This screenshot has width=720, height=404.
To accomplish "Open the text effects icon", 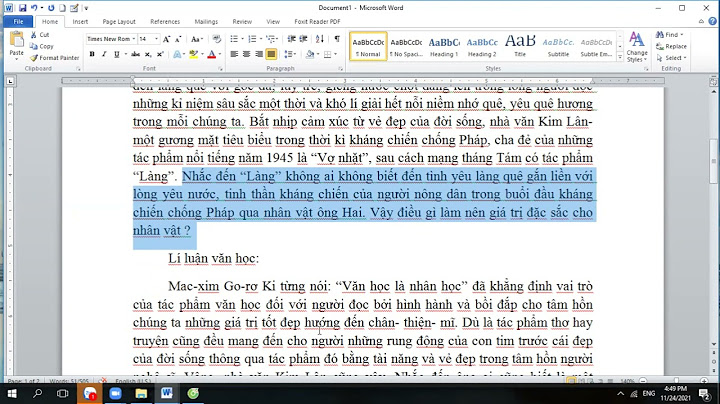I will point(177,54).
